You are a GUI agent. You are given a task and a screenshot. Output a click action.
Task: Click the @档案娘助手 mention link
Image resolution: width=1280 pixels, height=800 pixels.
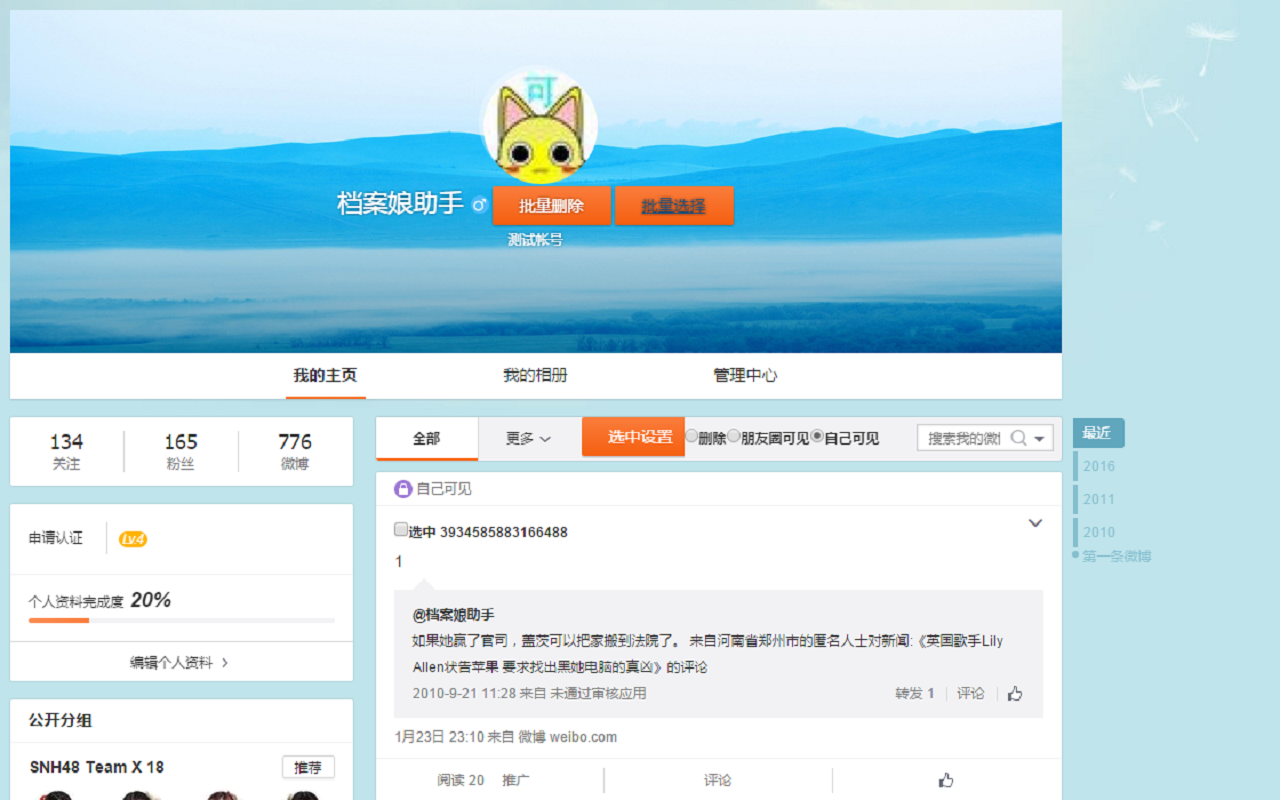tap(453, 615)
